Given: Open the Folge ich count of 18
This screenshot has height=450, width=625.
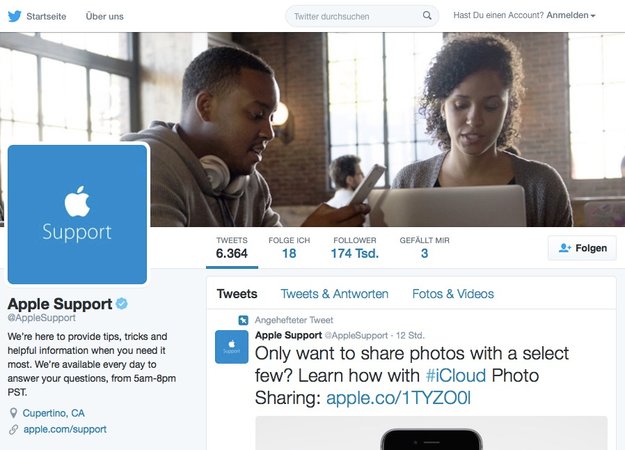Looking at the screenshot, I should point(289,248).
